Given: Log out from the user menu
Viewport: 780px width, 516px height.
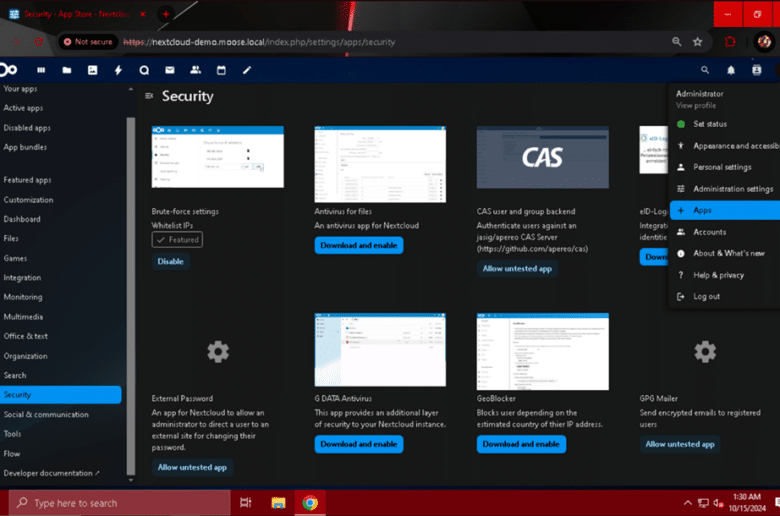Looking at the screenshot, I should point(725,296).
